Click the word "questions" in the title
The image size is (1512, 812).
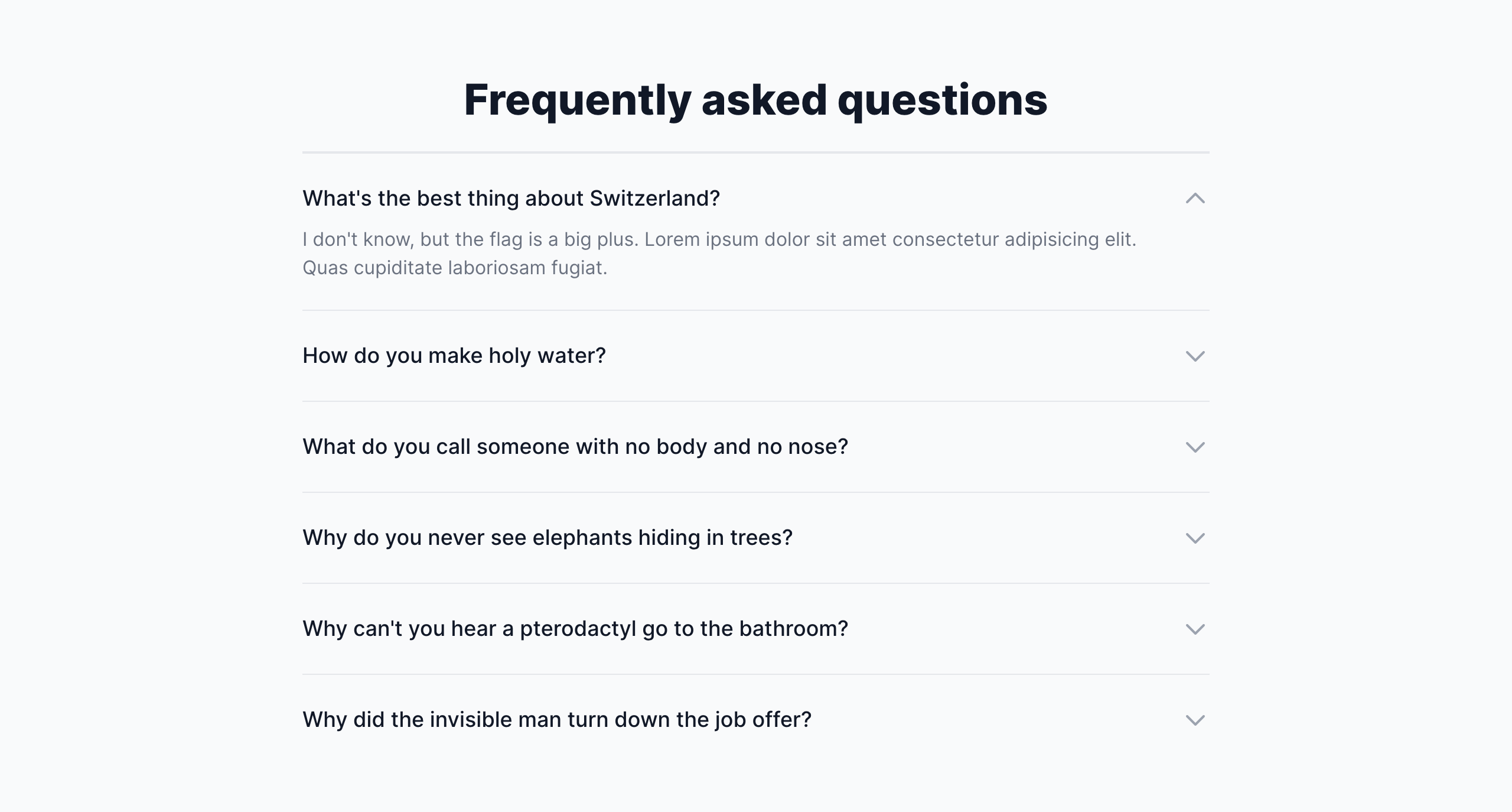click(942, 99)
